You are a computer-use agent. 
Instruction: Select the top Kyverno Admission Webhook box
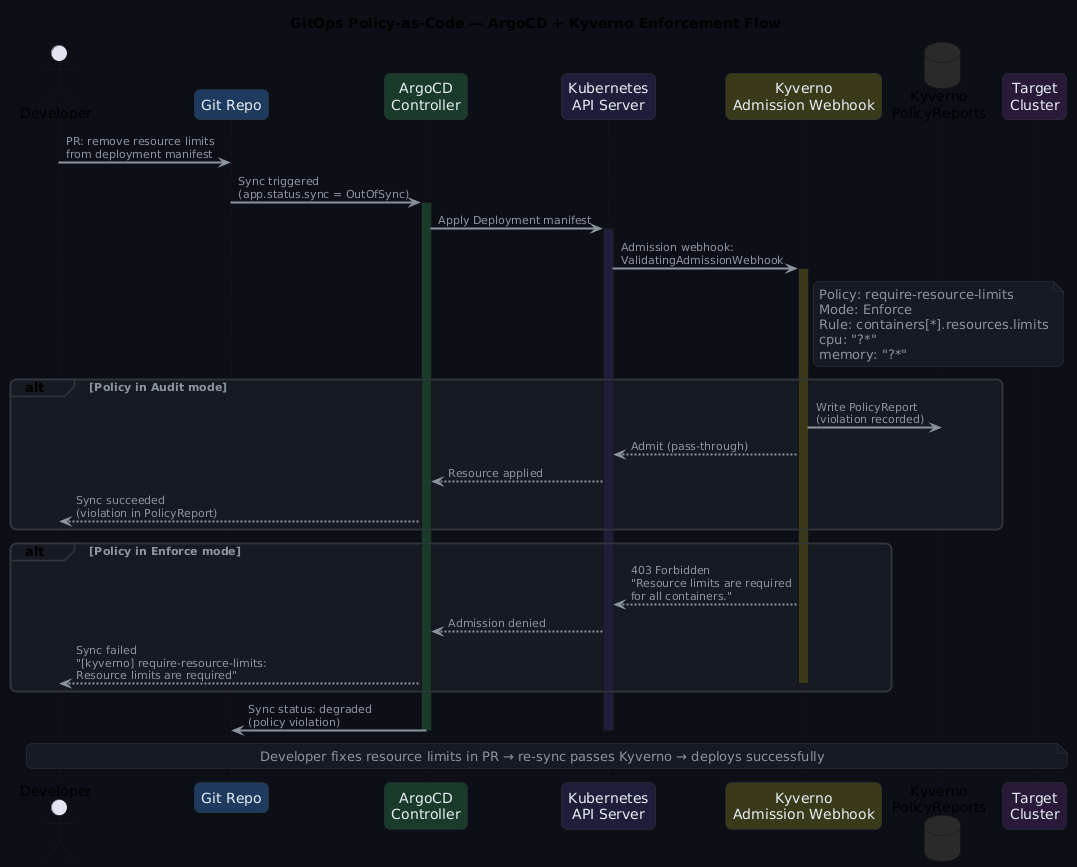pyautogui.click(x=803, y=97)
